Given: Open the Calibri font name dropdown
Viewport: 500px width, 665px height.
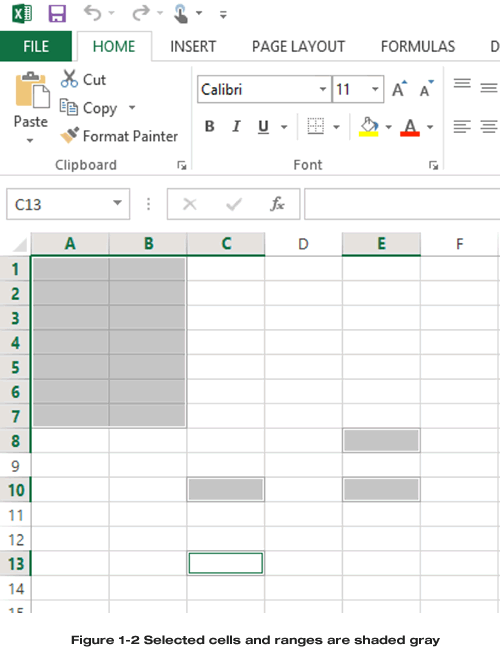Looking at the screenshot, I should tap(323, 89).
